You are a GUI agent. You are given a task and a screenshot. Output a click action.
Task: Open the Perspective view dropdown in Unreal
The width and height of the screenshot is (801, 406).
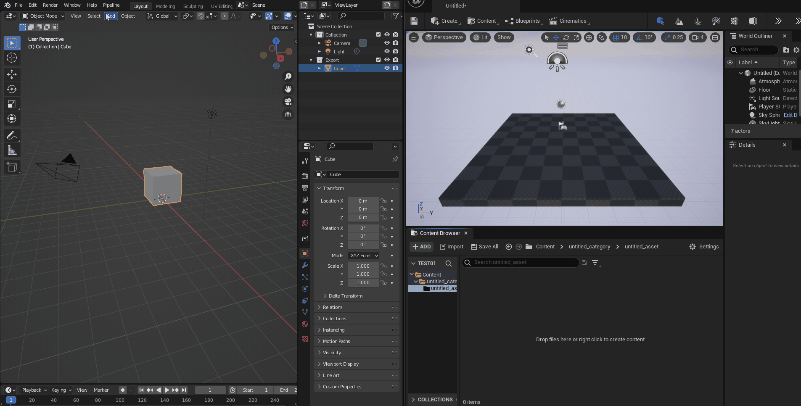[444, 37]
